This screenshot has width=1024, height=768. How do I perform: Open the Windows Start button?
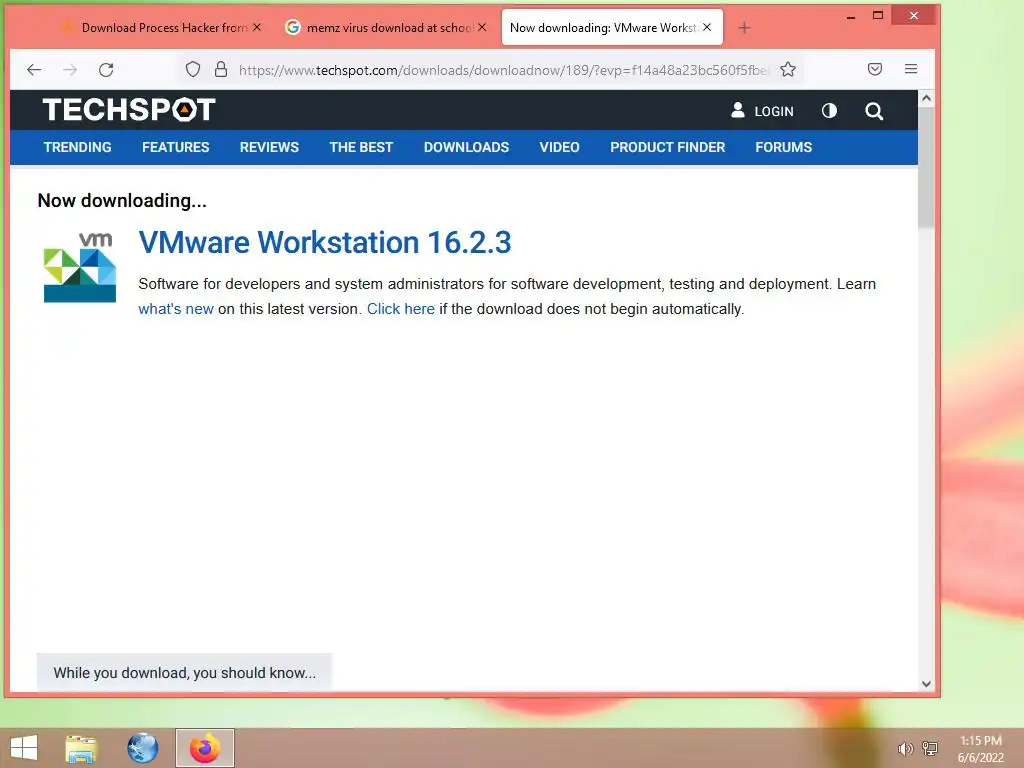pos(24,748)
